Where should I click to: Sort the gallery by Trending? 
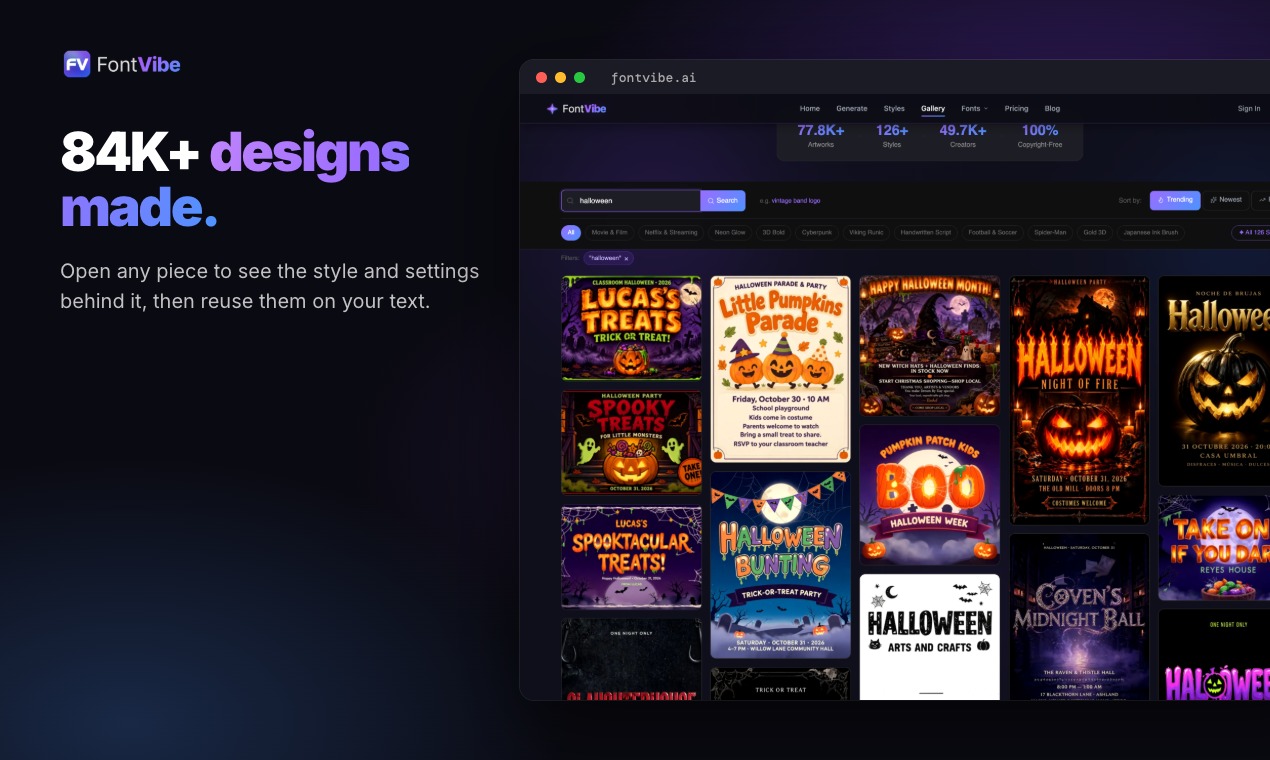pos(1175,200)
